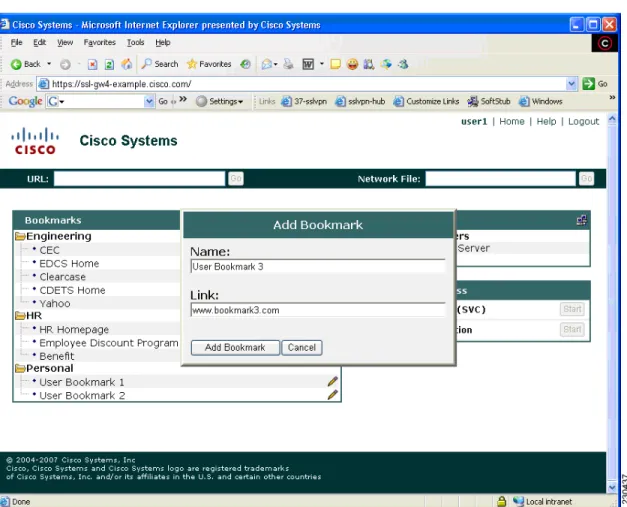Click the Add Bookmark button

tap(235, 347)
